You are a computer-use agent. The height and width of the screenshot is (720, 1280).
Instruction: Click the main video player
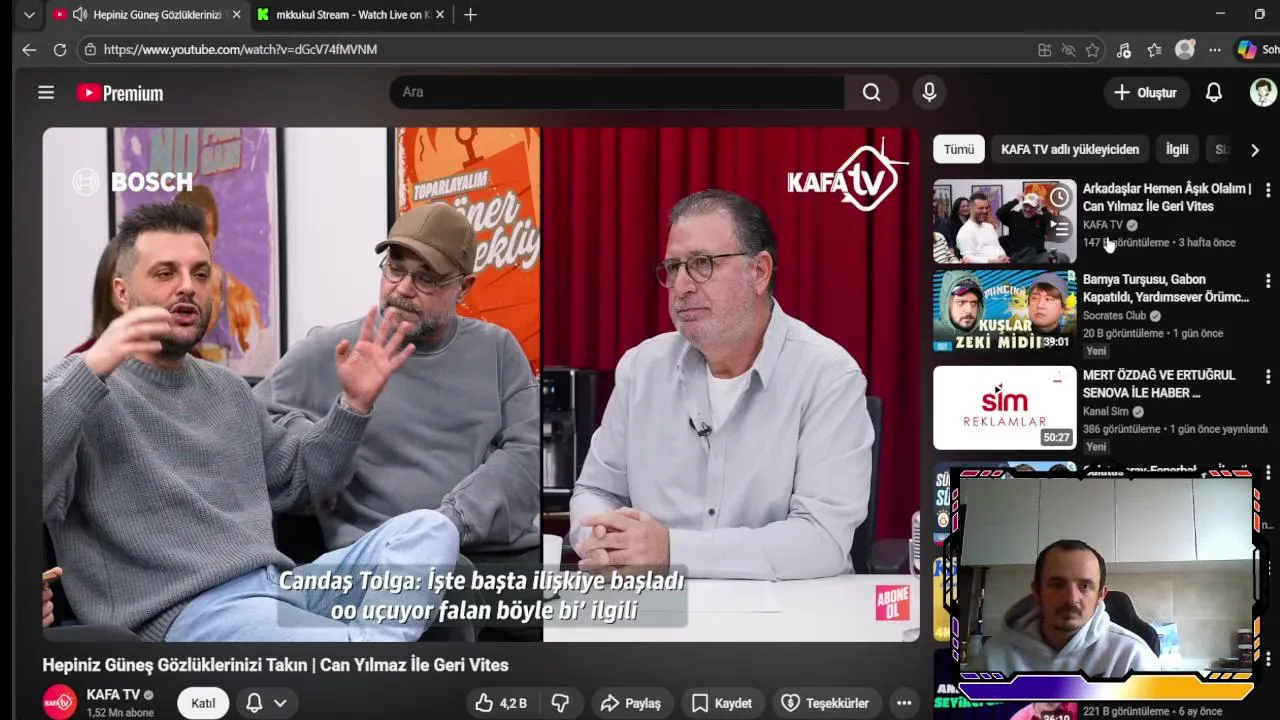point(481,384)
